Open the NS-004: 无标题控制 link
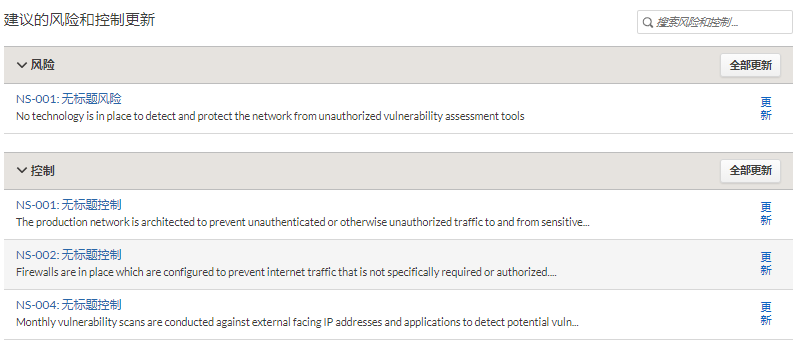This screenshot has width=800, height=360. [69, 305]
